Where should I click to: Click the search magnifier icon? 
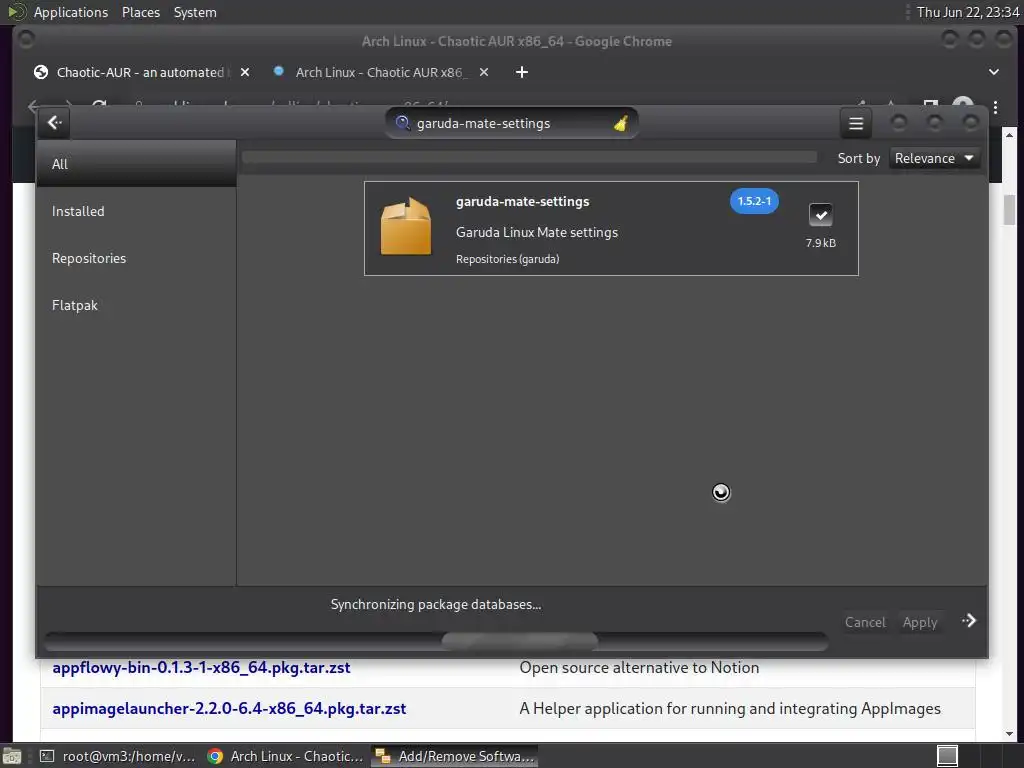[x=402, y=123]
